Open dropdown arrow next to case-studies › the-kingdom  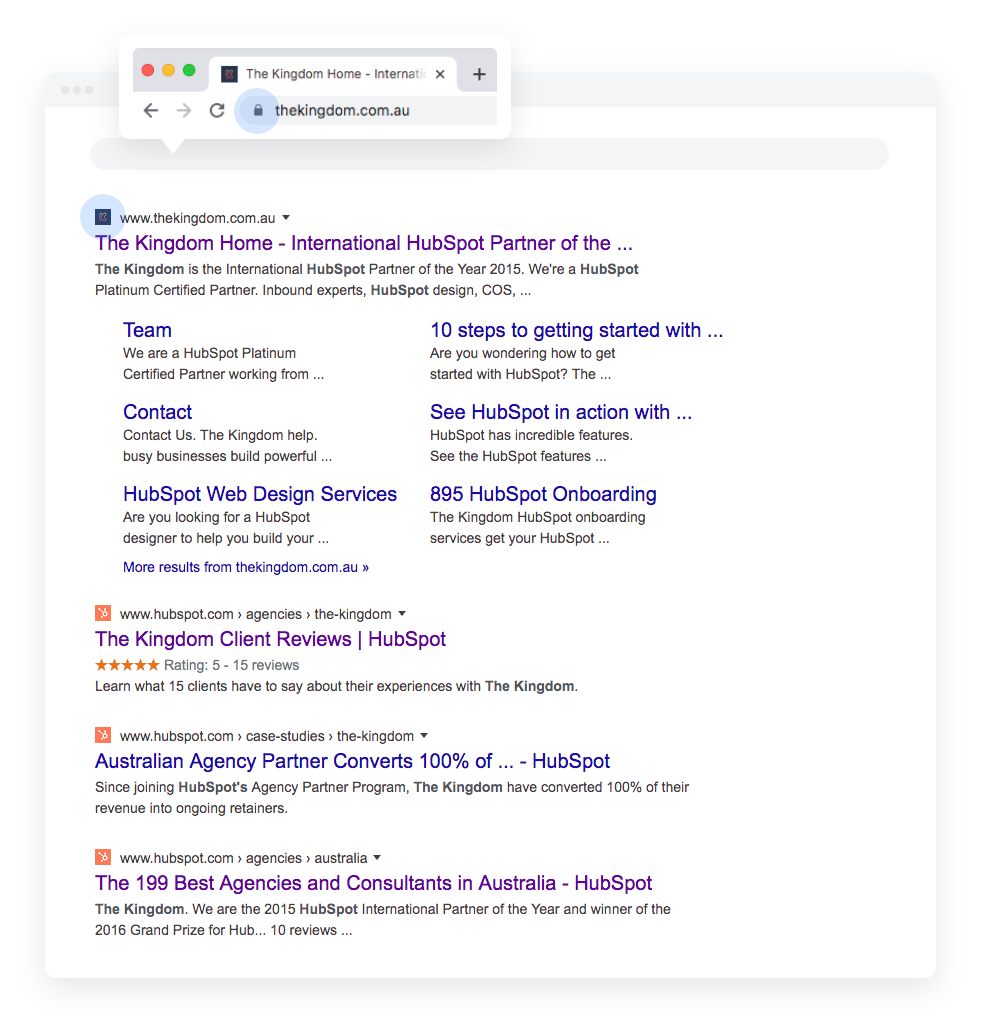(424, 735)
